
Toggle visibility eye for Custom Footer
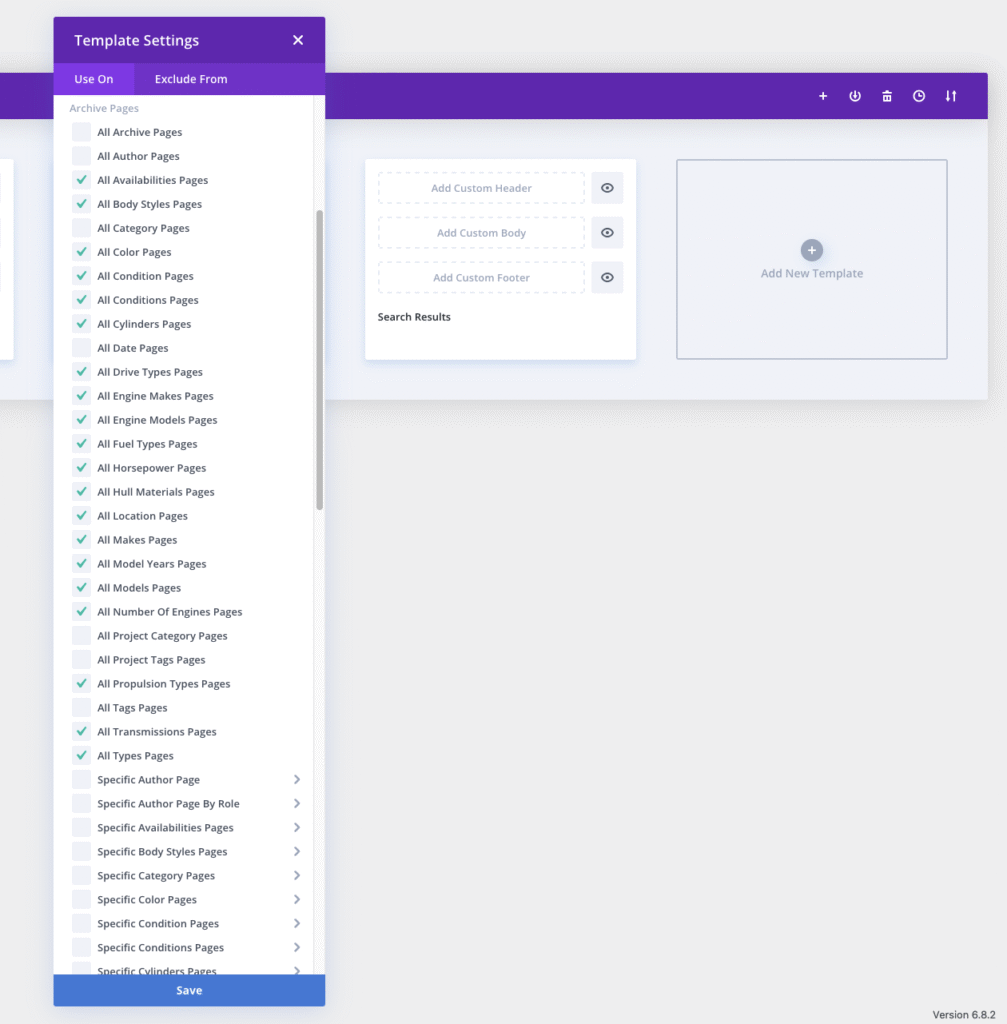click(x=607, y=278)
